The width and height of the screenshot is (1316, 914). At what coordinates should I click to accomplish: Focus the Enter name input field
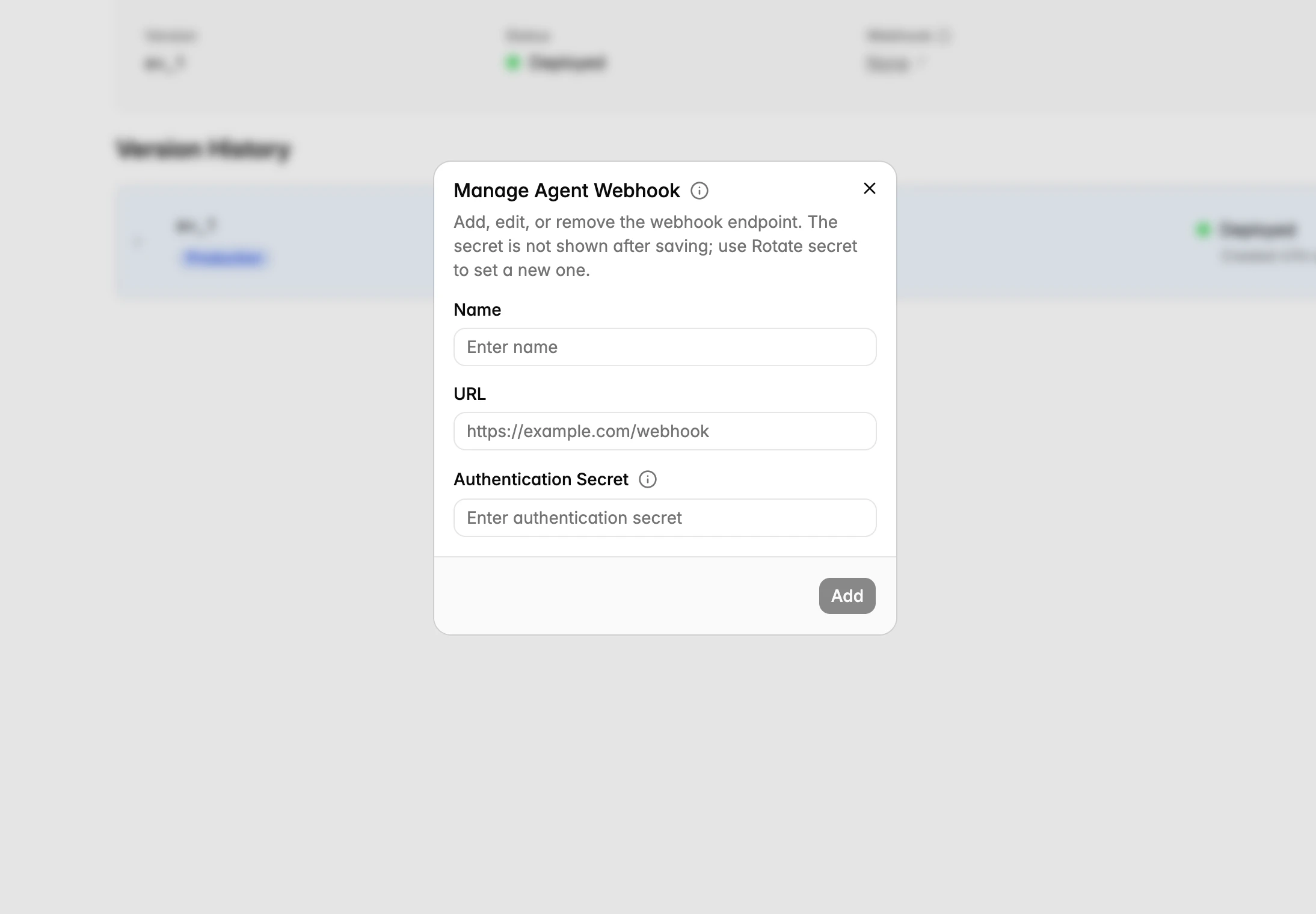point(664,347)
